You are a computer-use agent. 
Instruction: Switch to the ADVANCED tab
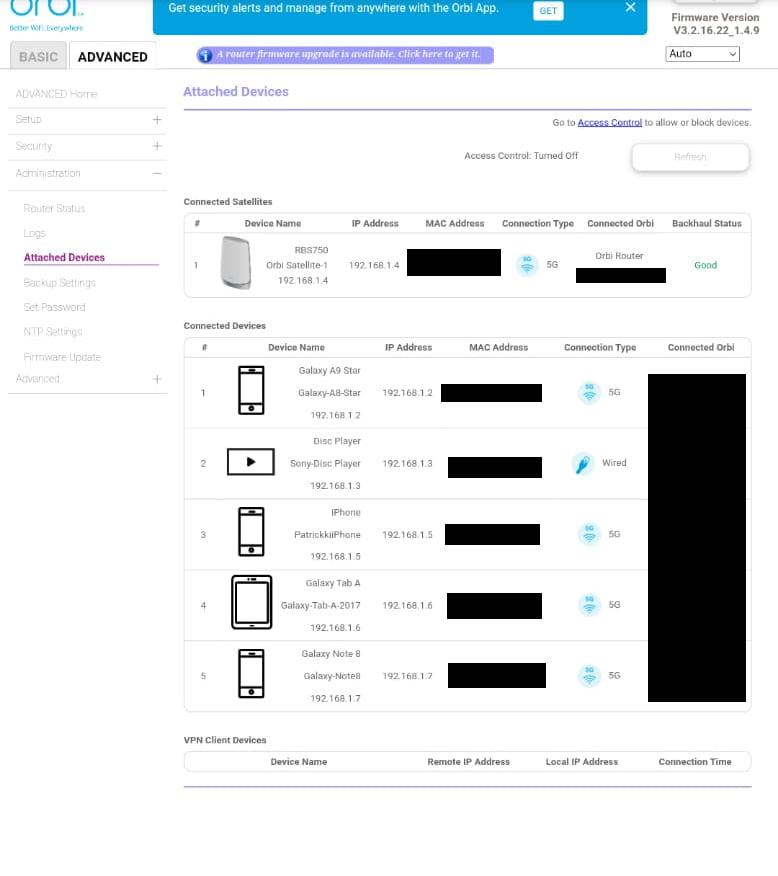(112, 56)
